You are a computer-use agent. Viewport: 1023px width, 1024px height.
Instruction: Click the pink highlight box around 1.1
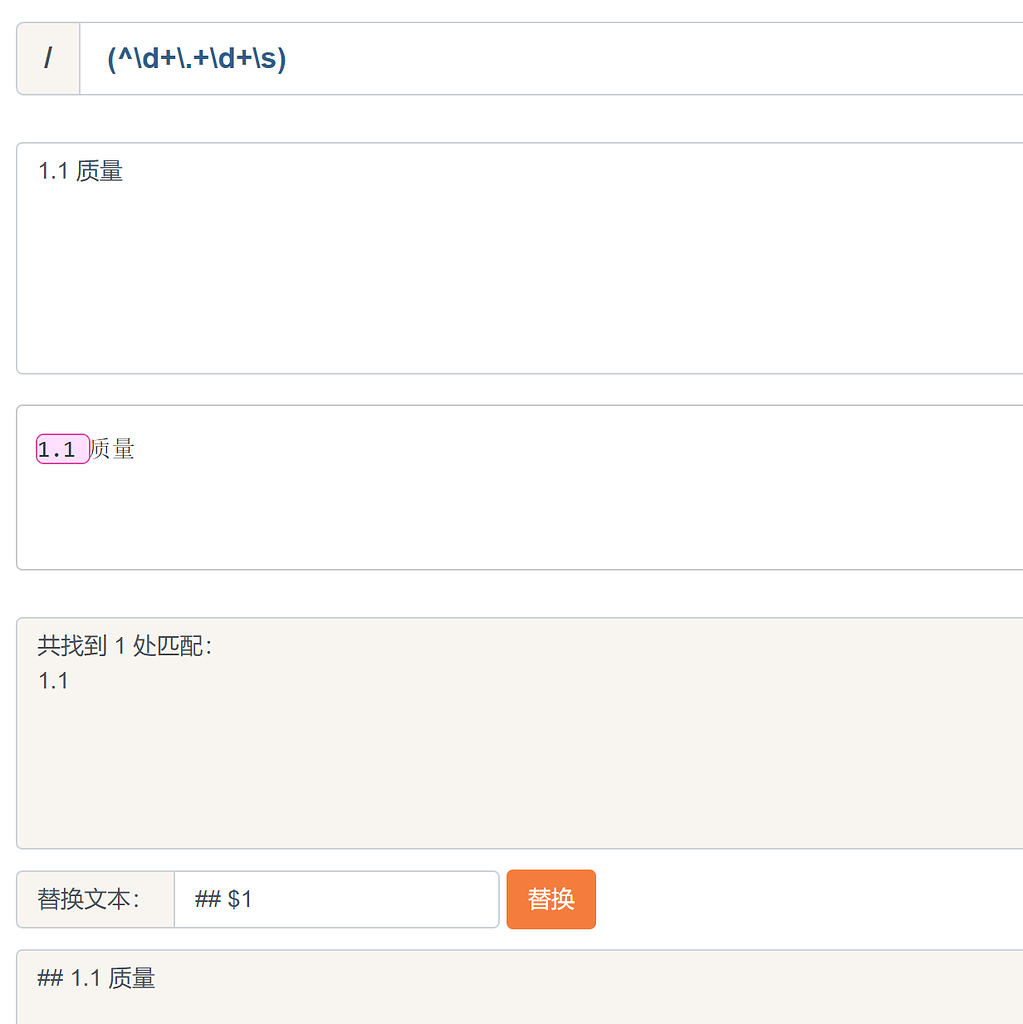point(61,448)
